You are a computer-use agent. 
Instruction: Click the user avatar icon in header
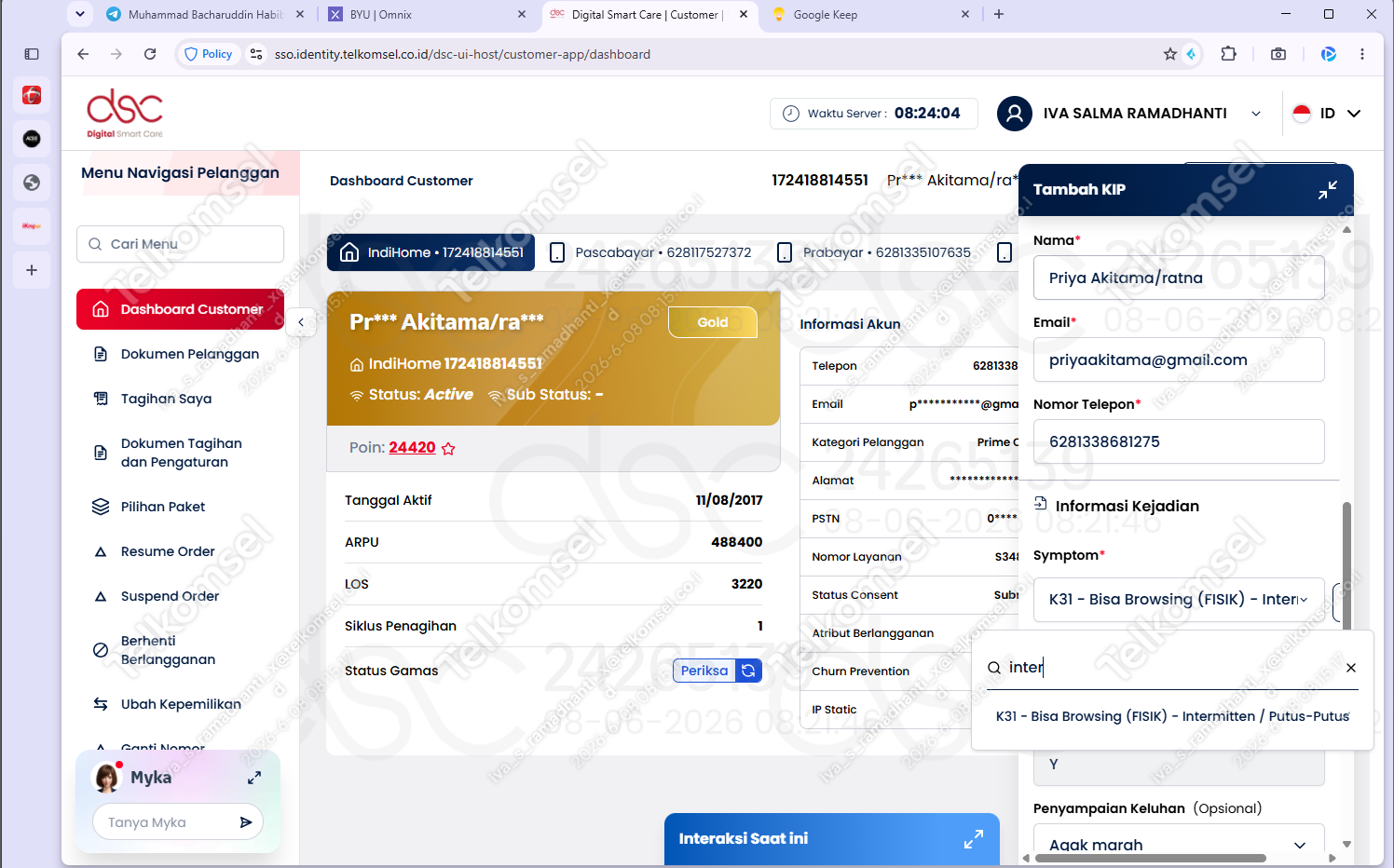[x=1015, y=114]
